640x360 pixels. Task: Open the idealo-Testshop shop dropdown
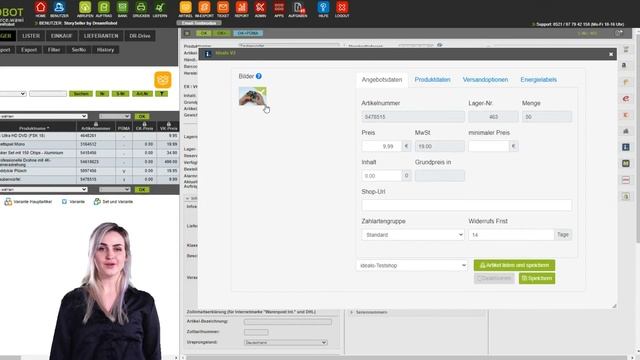[x=412, y=265]
